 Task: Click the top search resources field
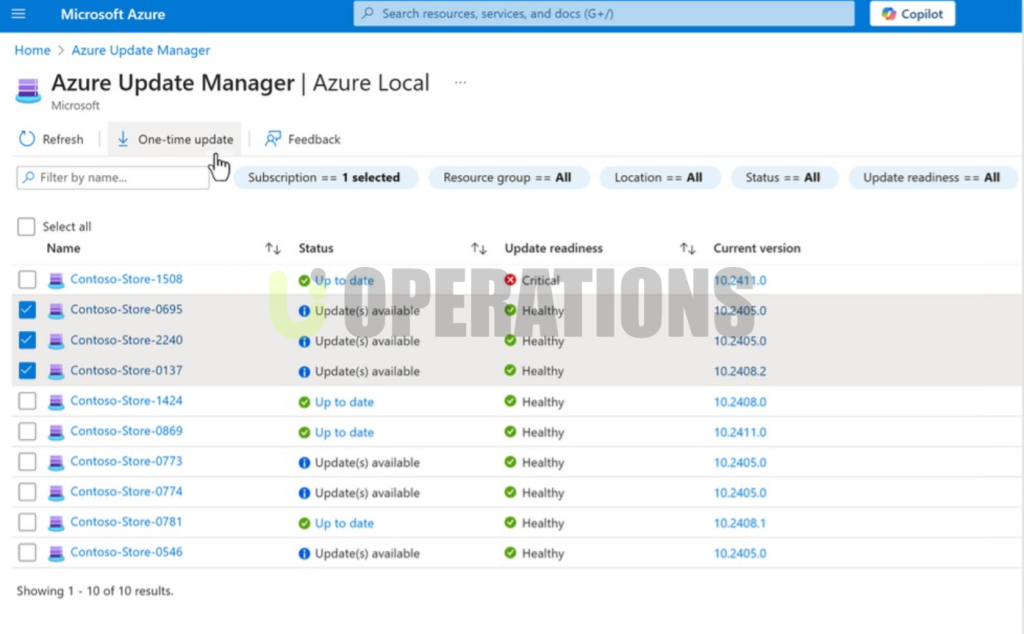(604, 14)
